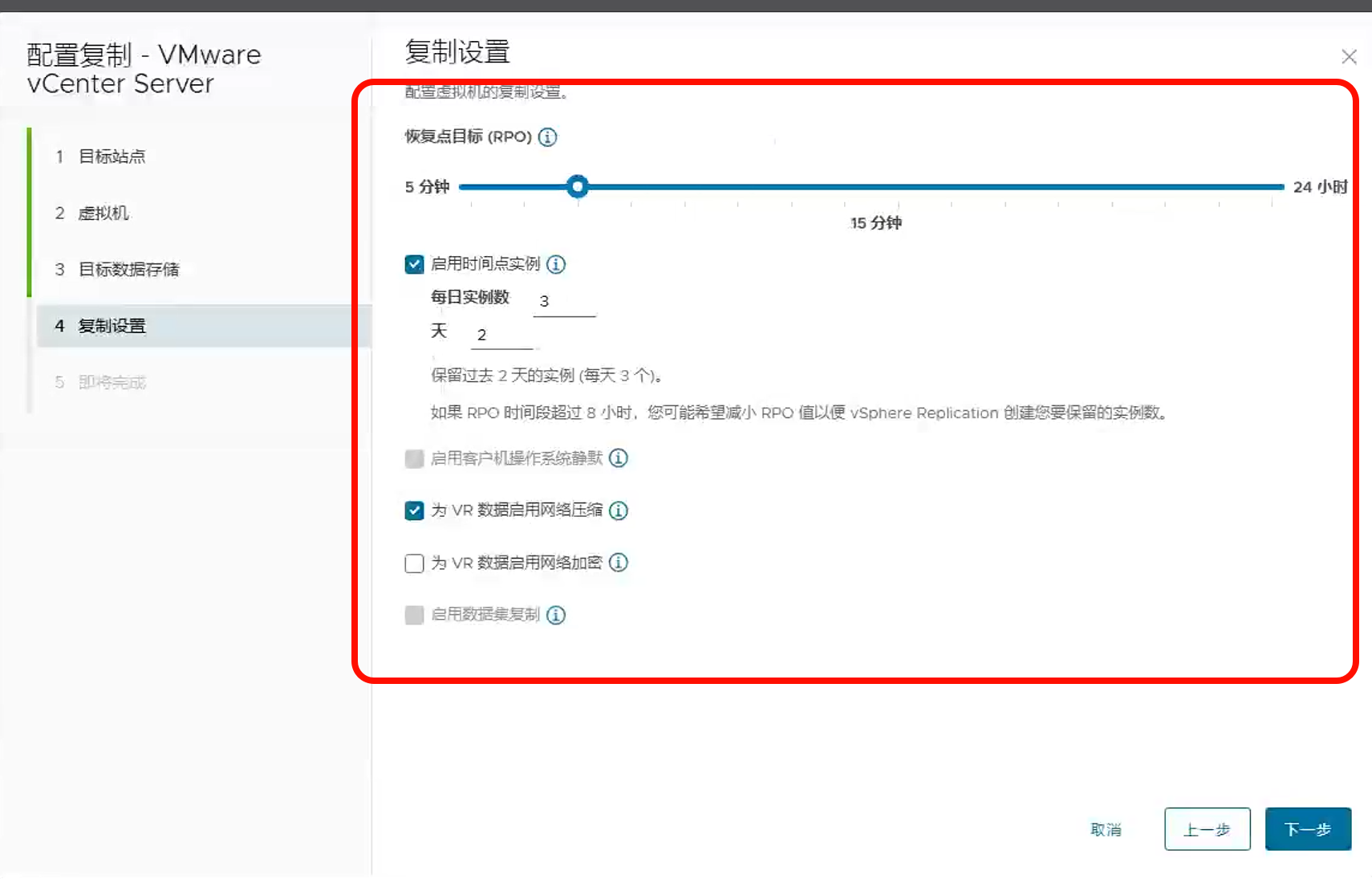Click info icon beside 启用数据集复制
Image resolution: width=1372 pixels, height=879 pixels.
(x=556, y=615)
